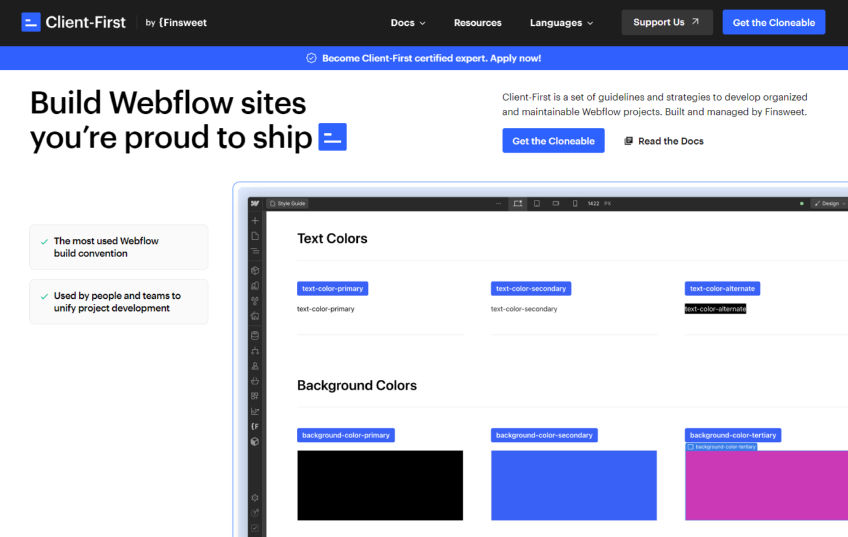Image resolution: width=848 pixels, height=537 pixels.
Task: Select the black background-color-primary swatch
Action: point(380,485)
